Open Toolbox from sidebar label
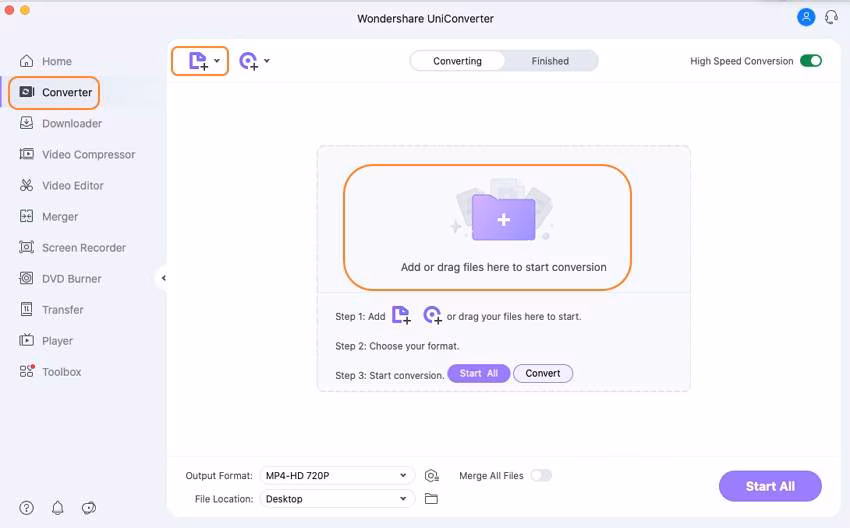Image resolution: width=850 pixels, height=528 pixels. pos(62,372)
